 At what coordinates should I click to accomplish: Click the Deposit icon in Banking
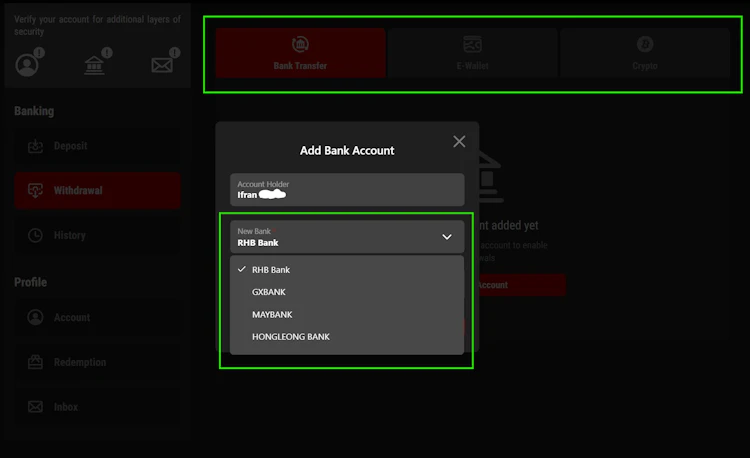[x=35, y=146]
